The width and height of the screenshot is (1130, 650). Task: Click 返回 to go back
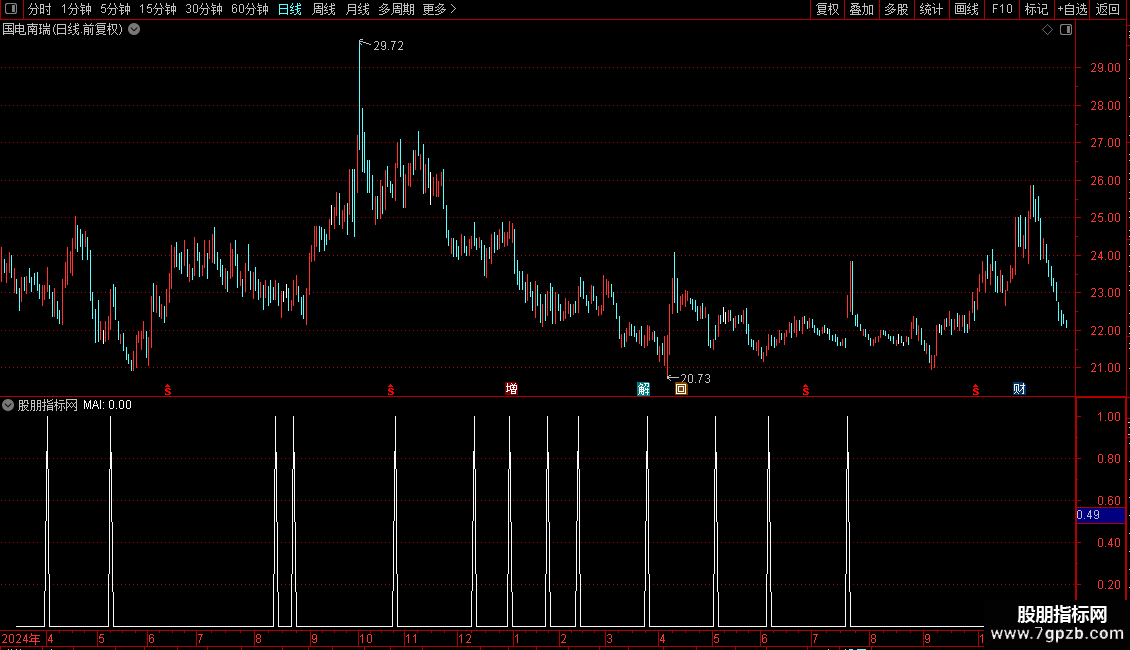tap(1108, 9)
